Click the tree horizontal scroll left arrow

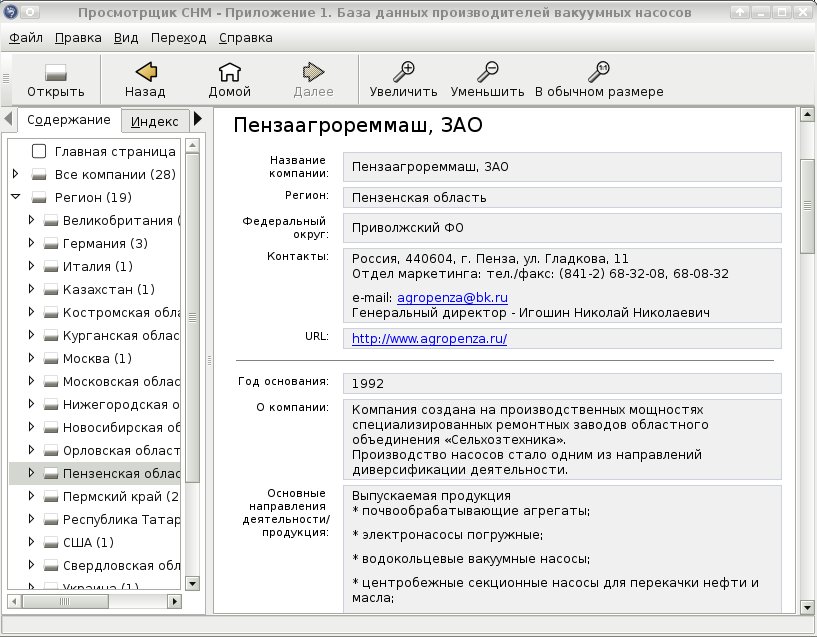[x=14, y=602]
